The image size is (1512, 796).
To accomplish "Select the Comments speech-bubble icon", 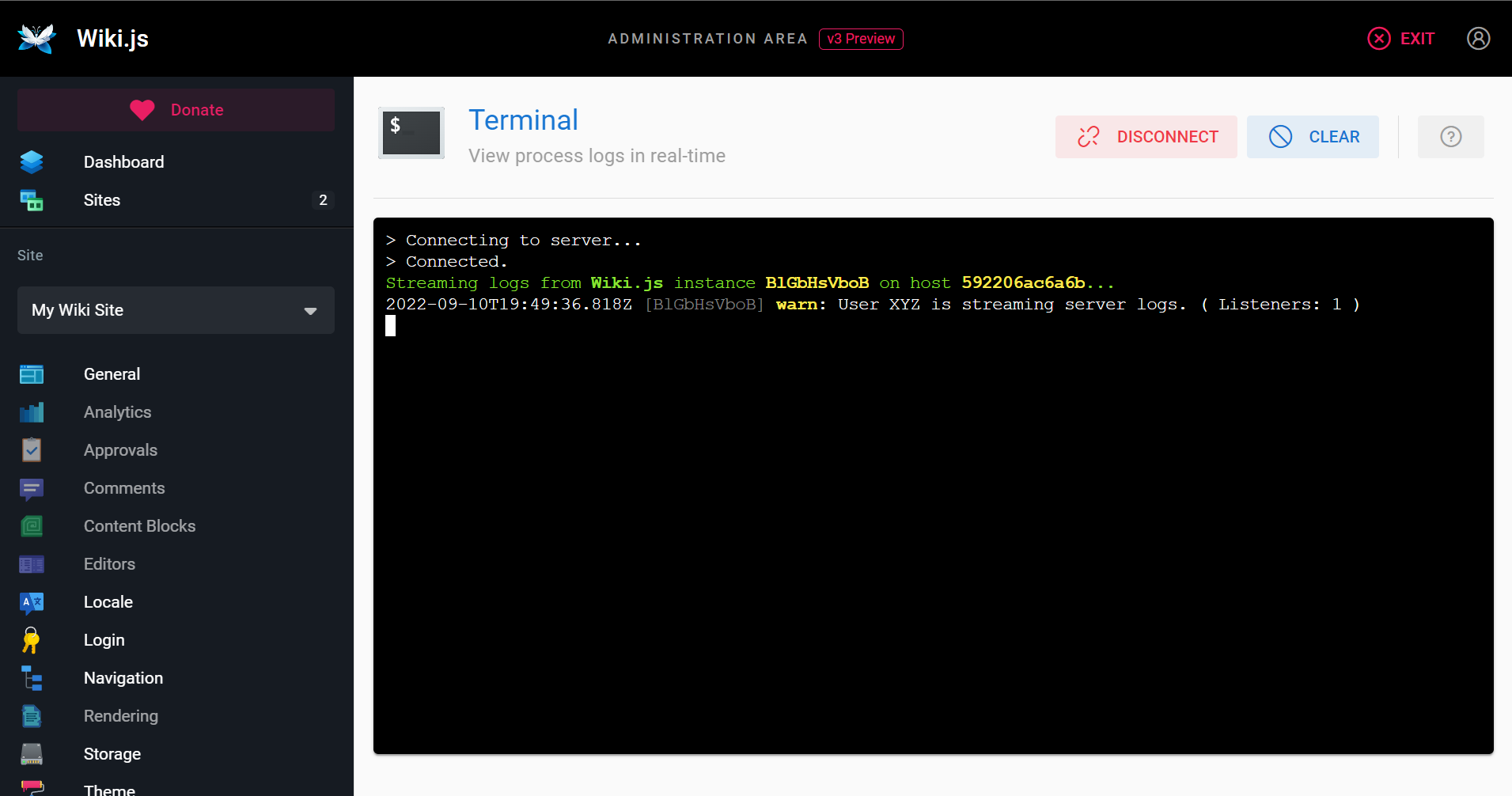I will (31, 488).
